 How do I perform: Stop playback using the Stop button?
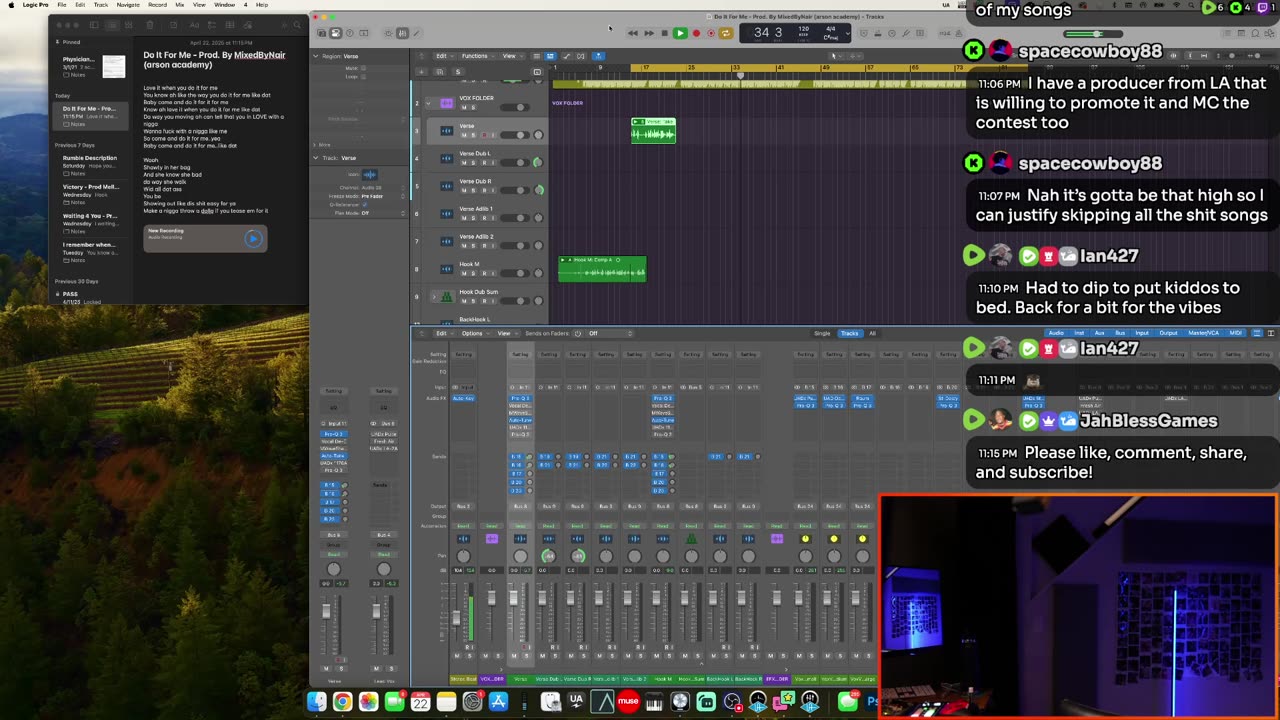[x=664, y=33]
